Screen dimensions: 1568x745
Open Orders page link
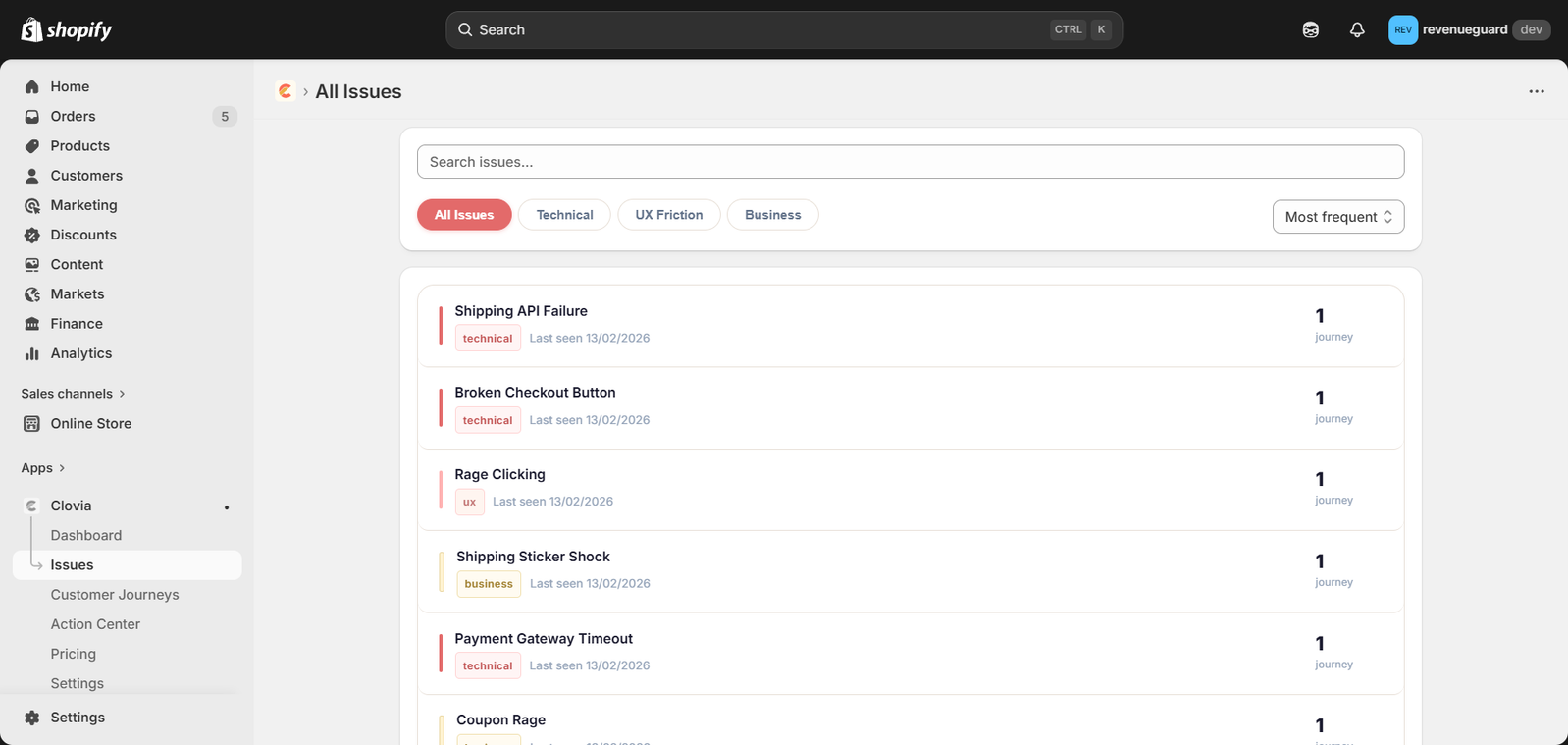pos(74,116)
